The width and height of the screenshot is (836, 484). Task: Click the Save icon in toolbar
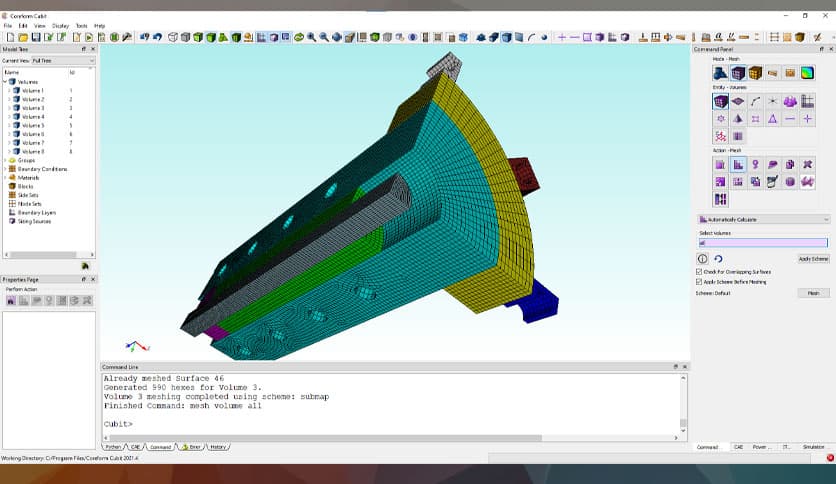tap(35, 37)
